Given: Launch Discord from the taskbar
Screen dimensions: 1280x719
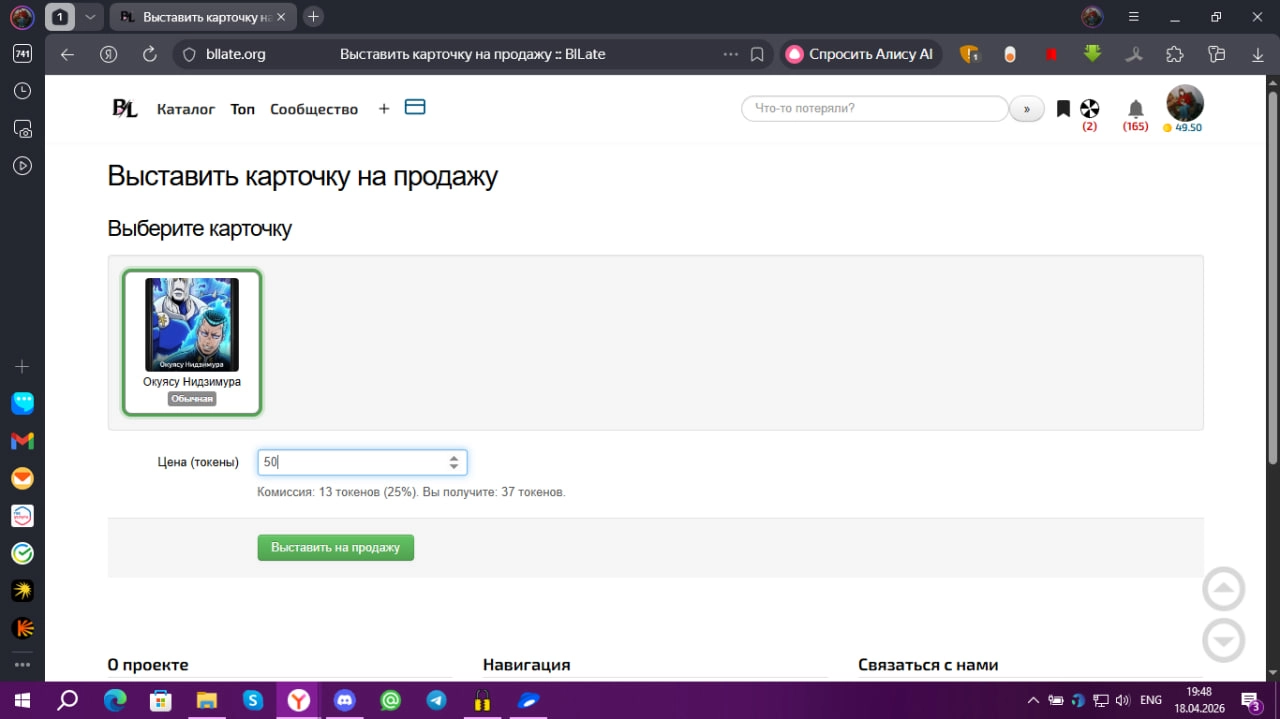Looking at the screenshot, I should (345, 700).
